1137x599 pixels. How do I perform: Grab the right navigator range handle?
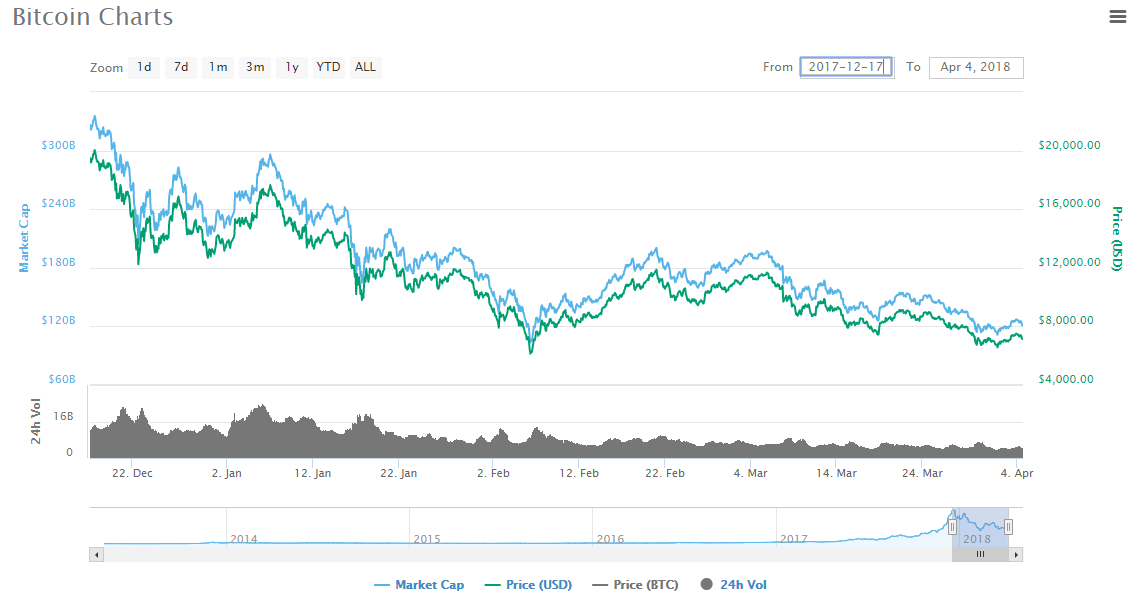tap(1008, 527)
